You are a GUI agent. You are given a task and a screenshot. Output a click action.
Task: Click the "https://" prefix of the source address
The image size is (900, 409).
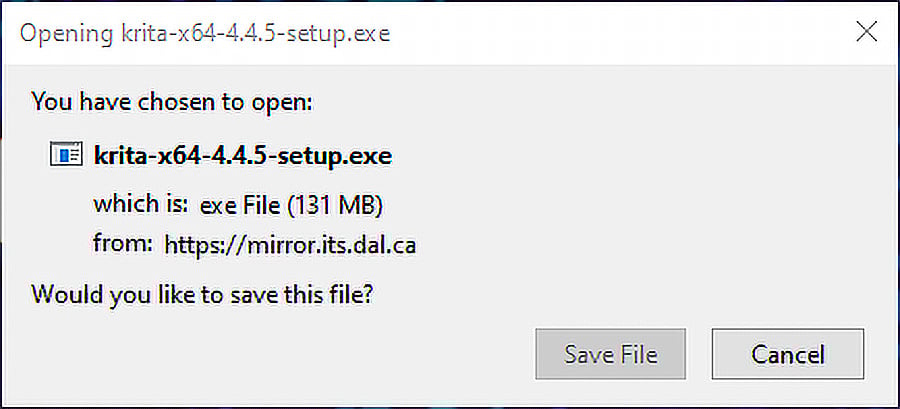click(204, 246)
